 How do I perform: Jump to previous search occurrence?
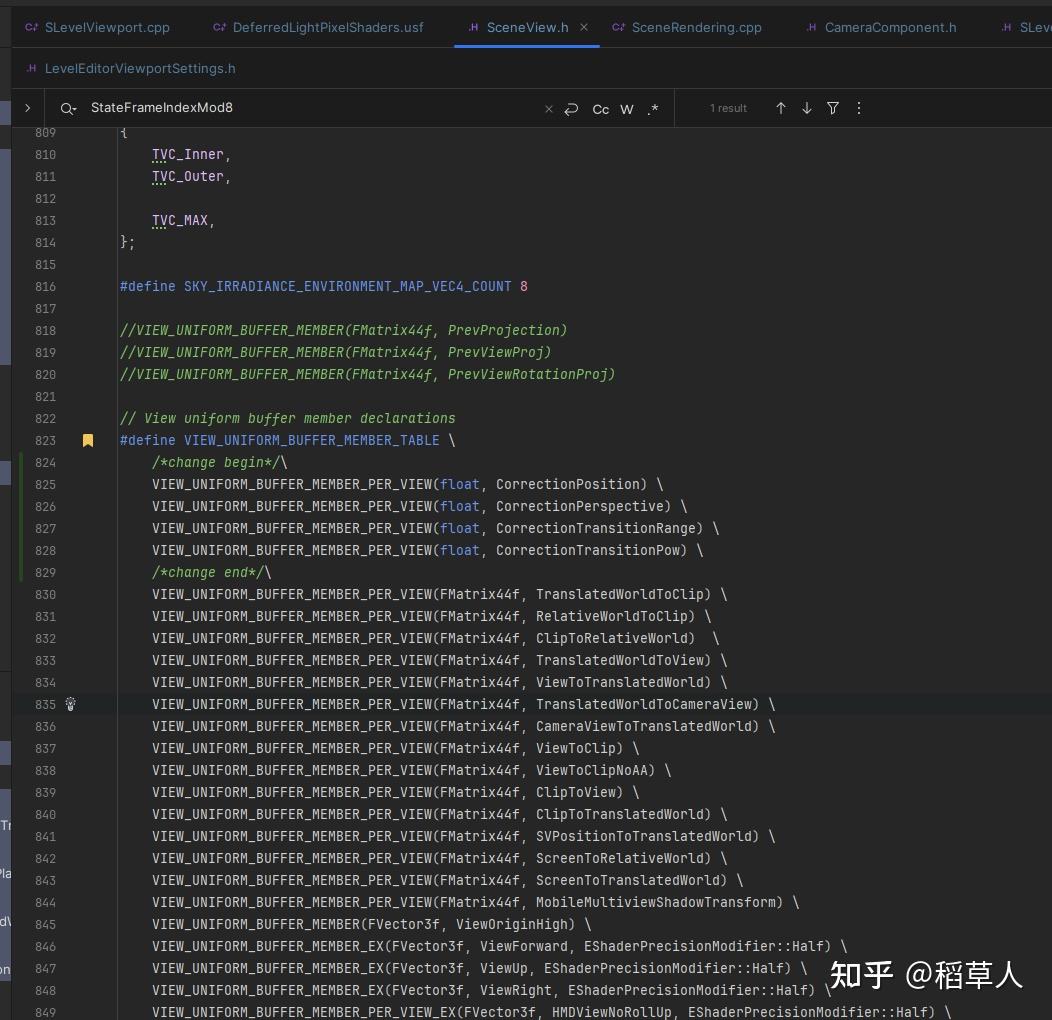tap(781, 108)
